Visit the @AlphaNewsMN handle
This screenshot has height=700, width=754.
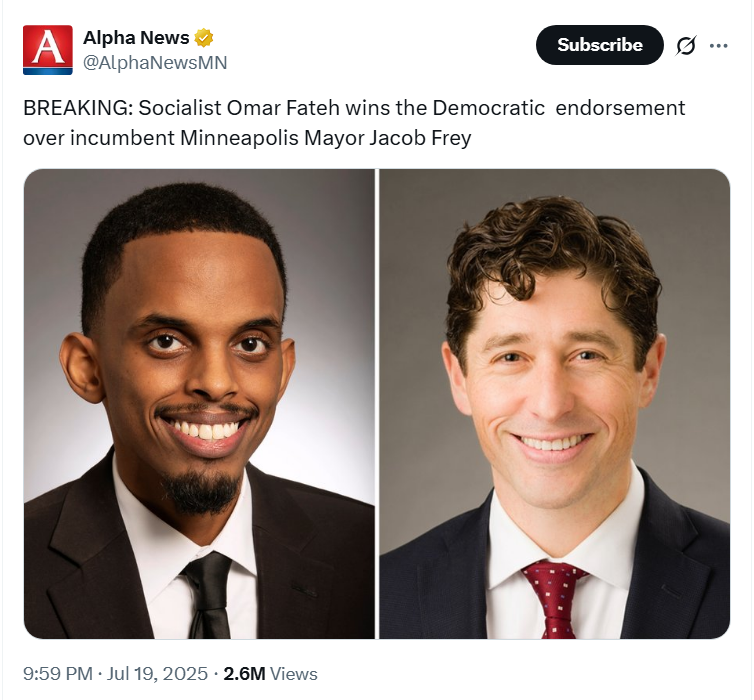[x=155, y=63]
